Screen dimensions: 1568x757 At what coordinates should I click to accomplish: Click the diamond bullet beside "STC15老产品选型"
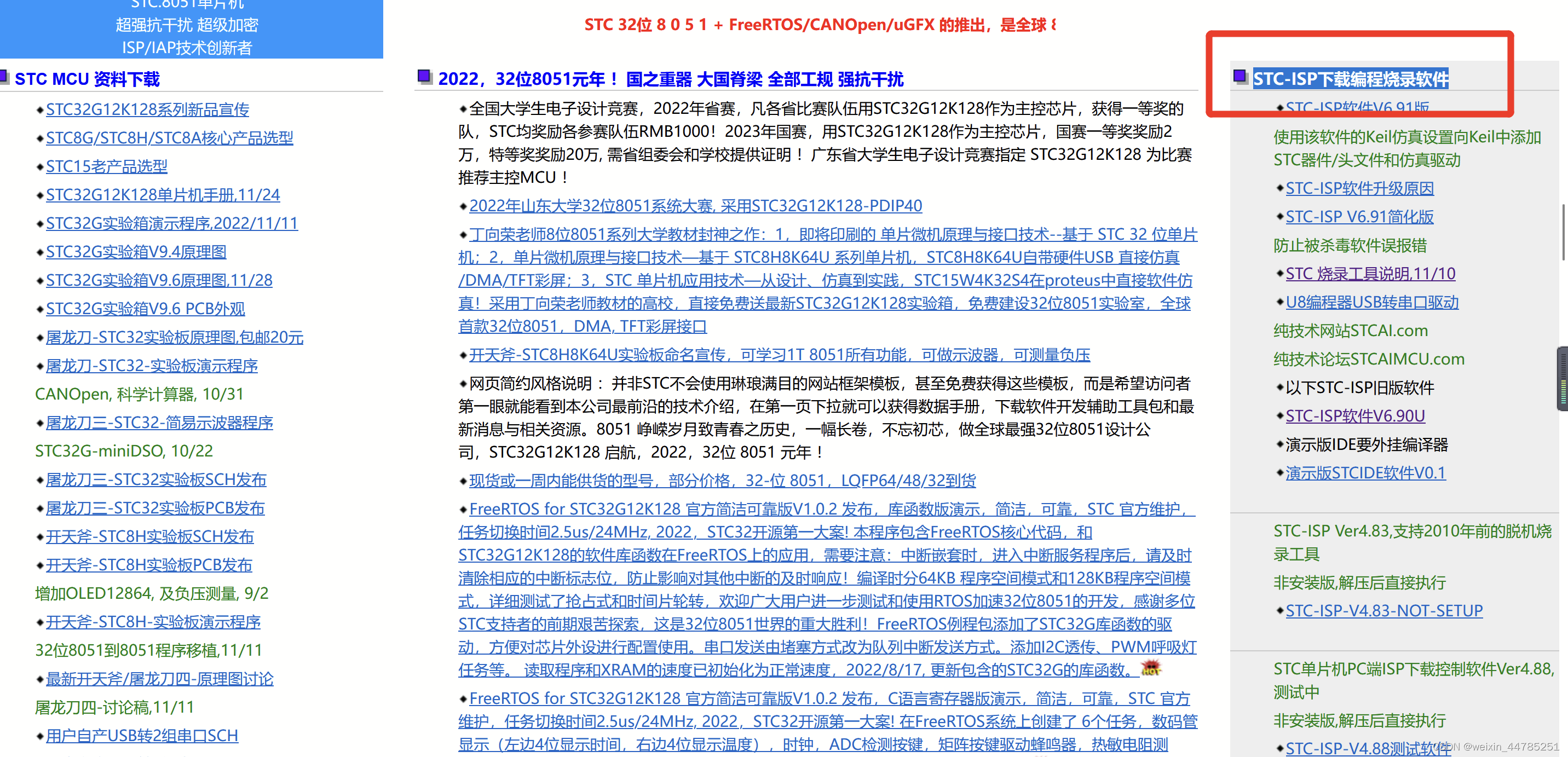tap(39, 166)
